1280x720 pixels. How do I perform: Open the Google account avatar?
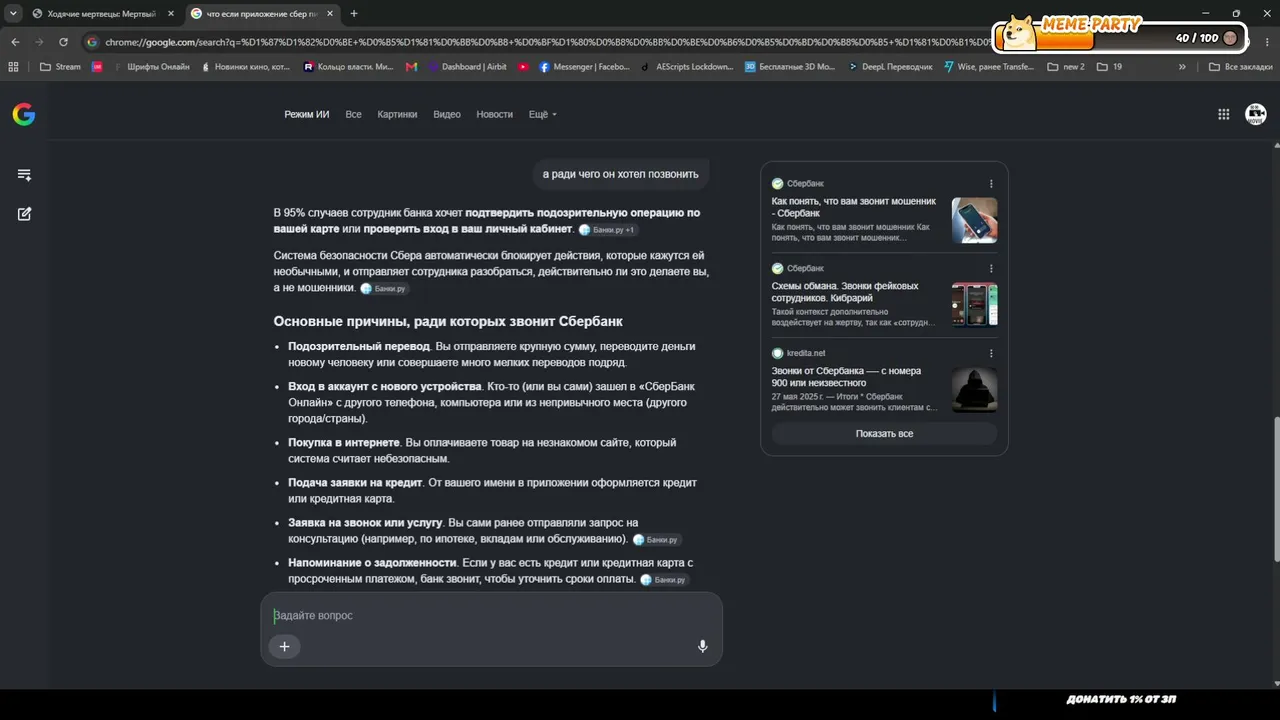click(1256, 114)
